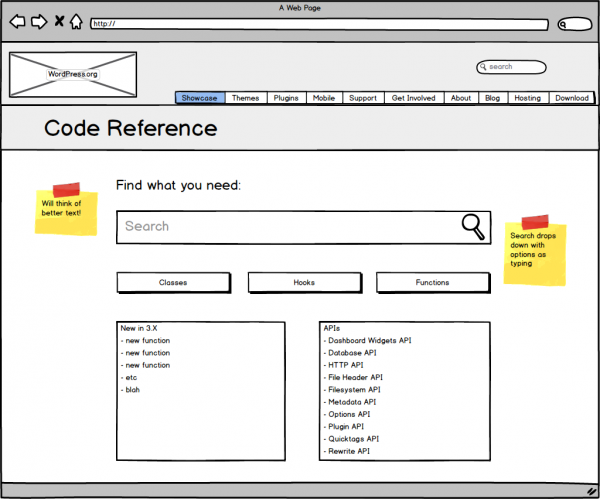Click the Functions button
This screenshot has height=499, width=600.
pos(432,282)
